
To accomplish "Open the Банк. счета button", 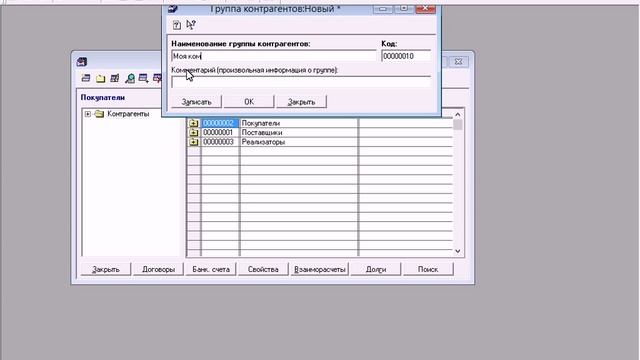I will tap(211, 269).
